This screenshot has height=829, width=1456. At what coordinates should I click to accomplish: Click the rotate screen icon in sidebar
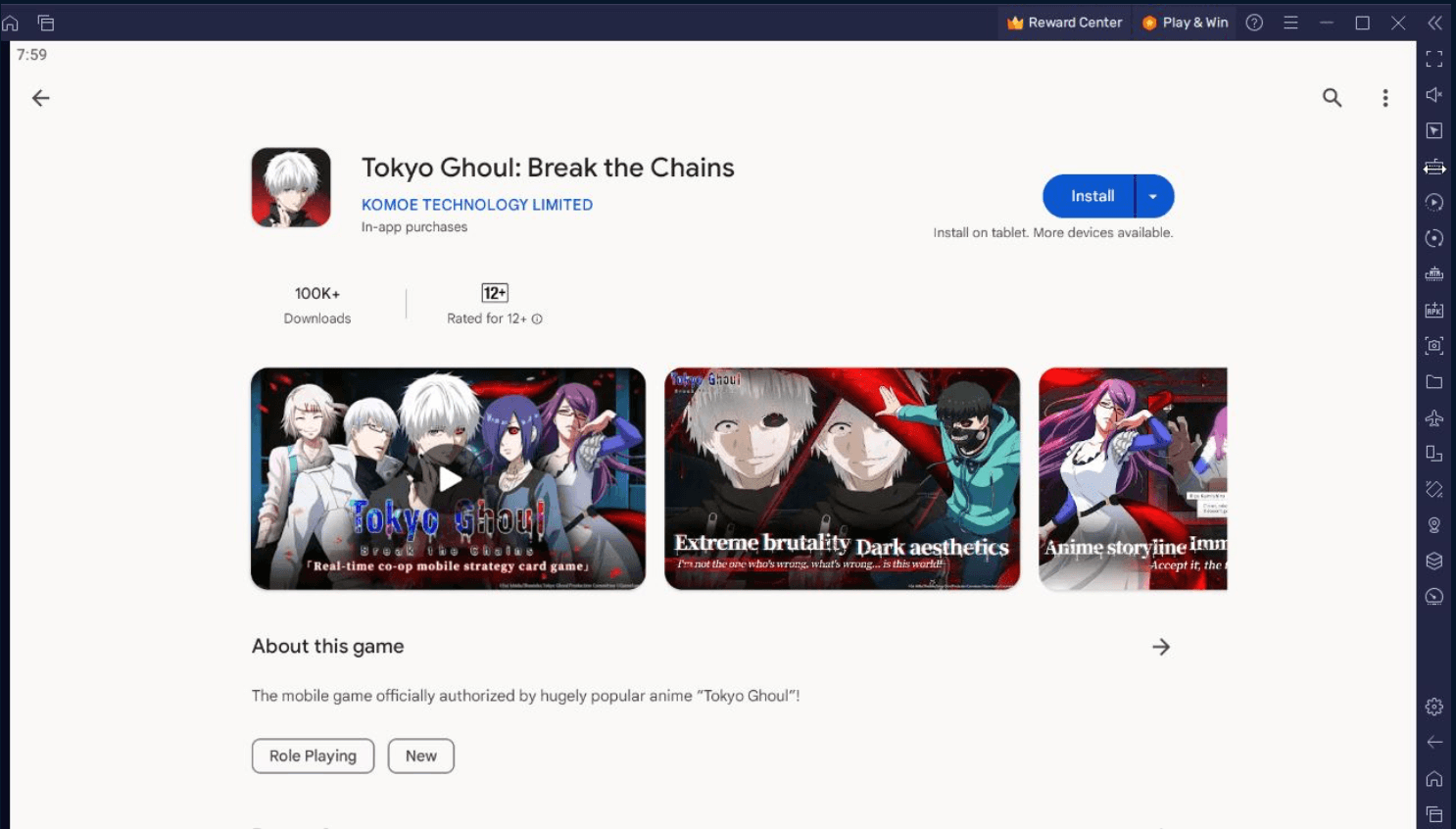click(1434, 454)
